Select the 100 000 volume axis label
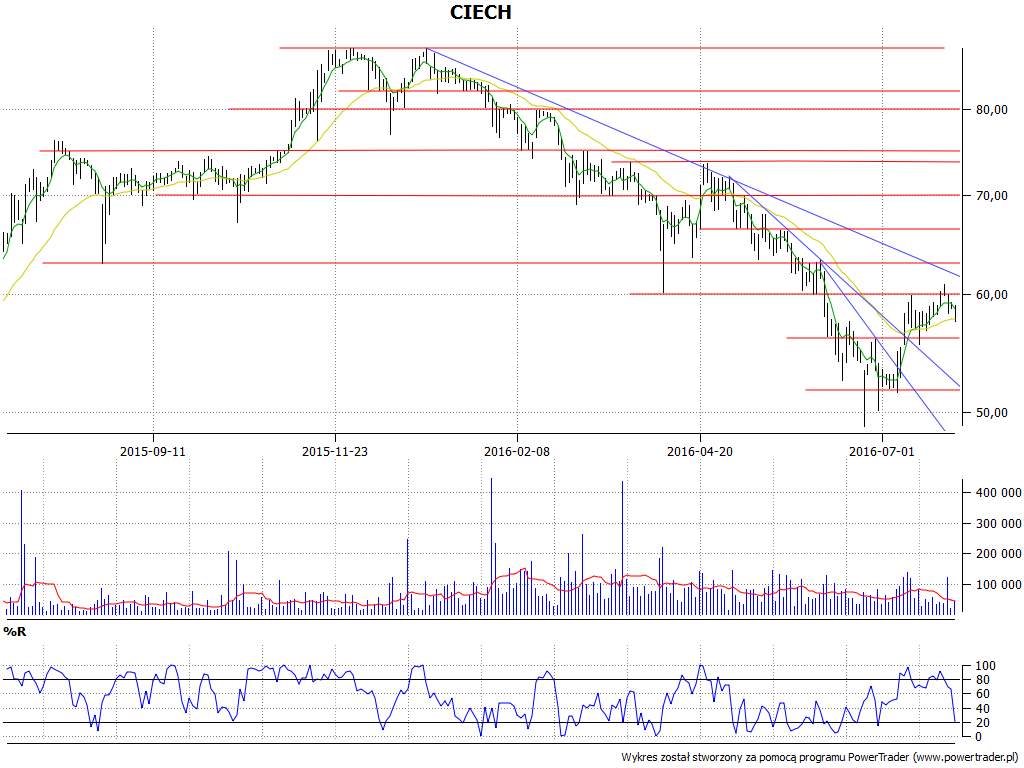Image resolution: width=1024 pixels, height=768 pixels. tap(998, 584)
